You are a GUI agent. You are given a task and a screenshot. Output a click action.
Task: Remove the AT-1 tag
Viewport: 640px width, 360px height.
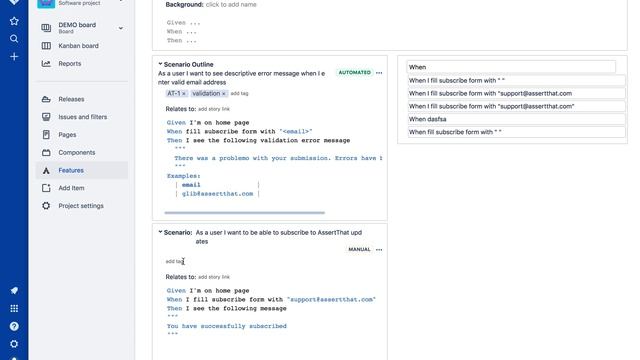pos(184,94)
